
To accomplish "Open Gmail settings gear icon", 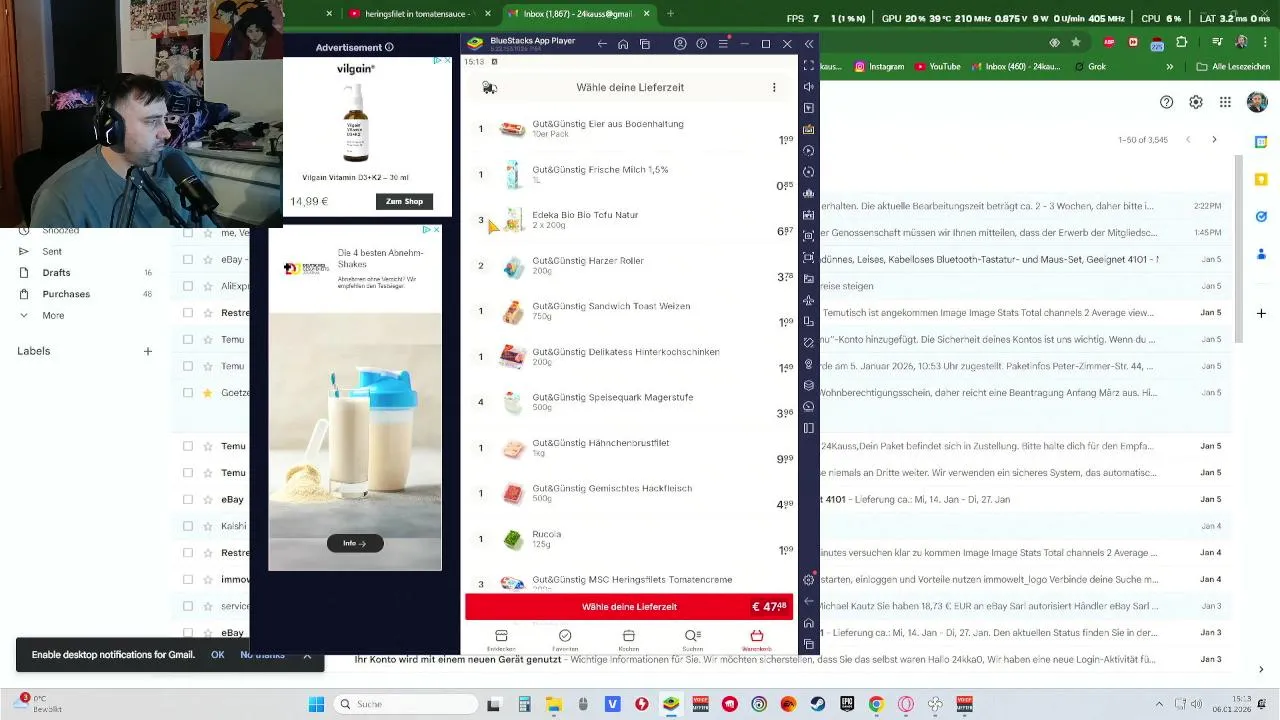I will point(1196,102).
